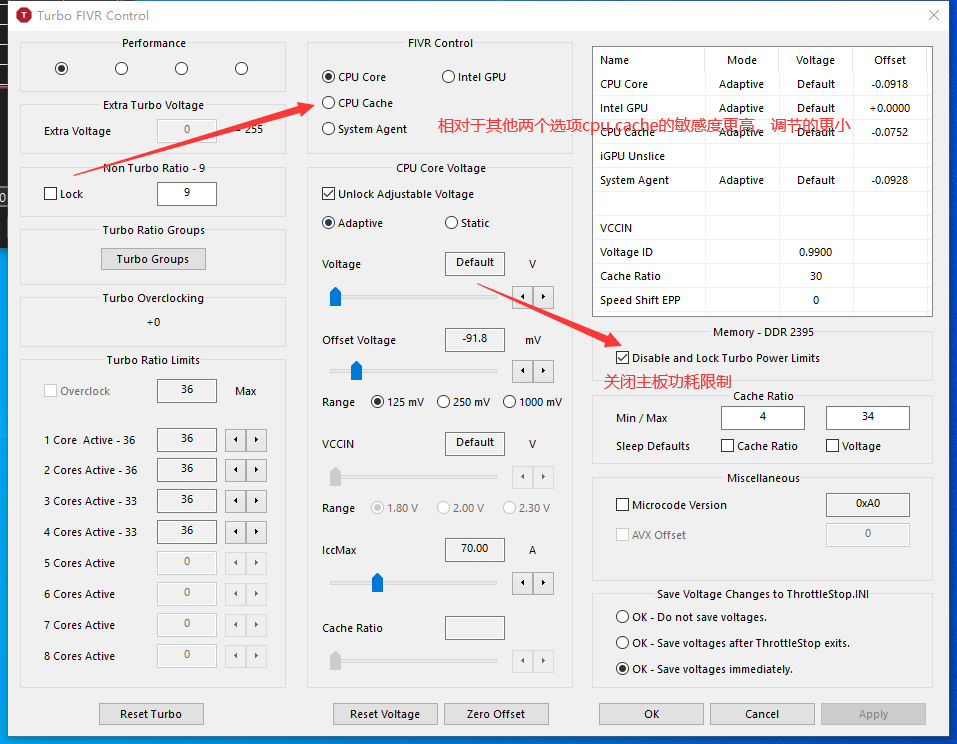Lower the 2 Cores Active ratio

(x=236, y=470)
